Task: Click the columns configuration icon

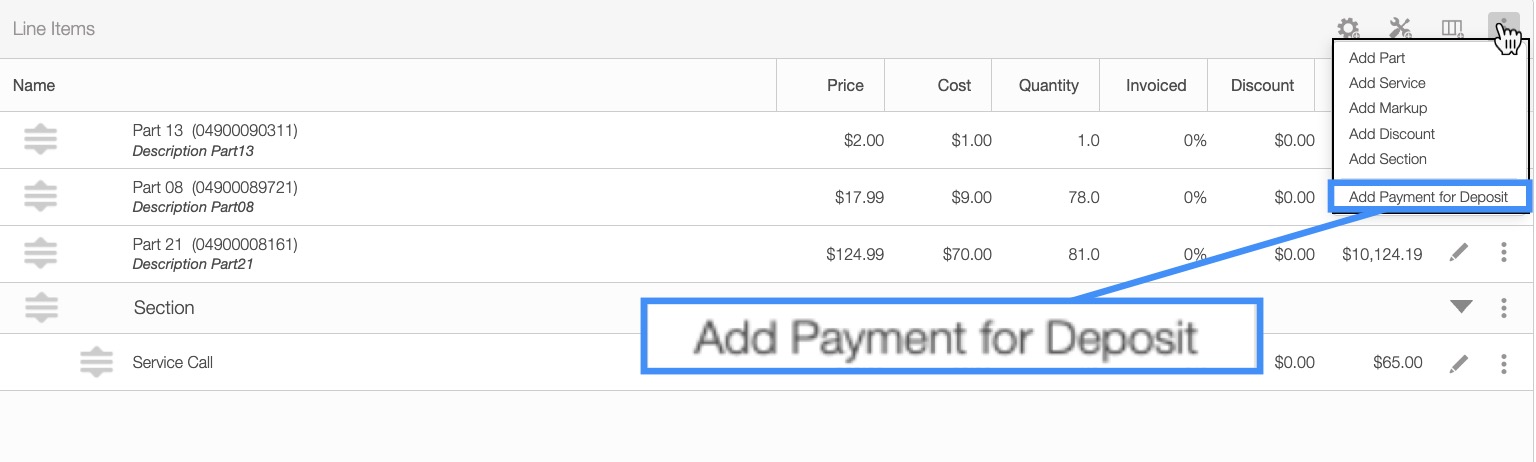Action: point(1452,29)
